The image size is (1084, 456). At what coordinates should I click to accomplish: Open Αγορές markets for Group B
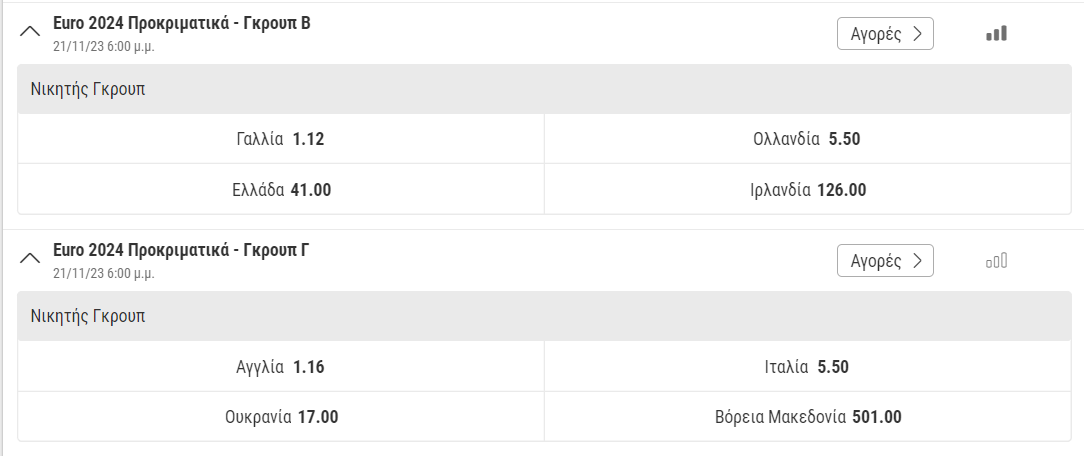click(x=885, y=34)
